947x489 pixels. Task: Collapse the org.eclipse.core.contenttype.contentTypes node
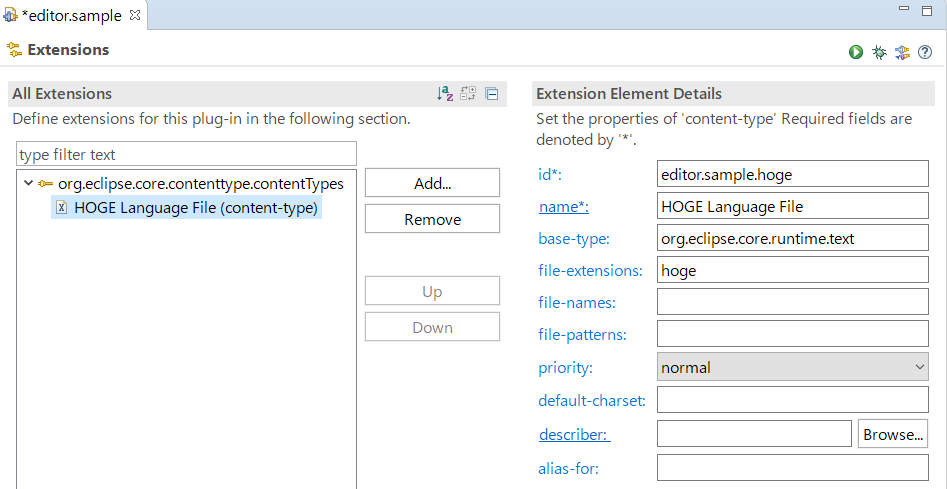[x=27, y=184]
